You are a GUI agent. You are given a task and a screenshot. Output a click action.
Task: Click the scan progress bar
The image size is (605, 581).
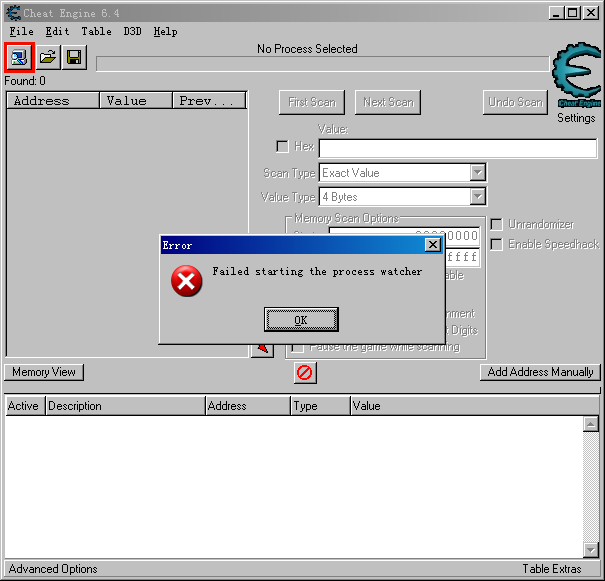pos(322,64)
